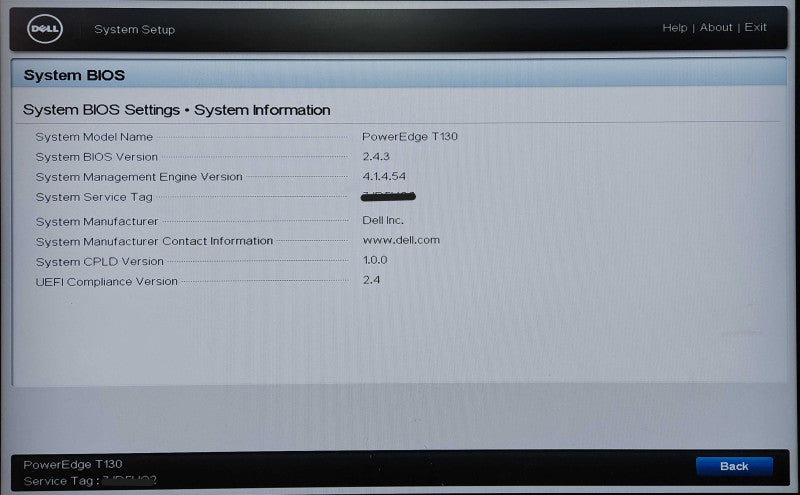
Task: Select System Management Engine Version label
Action: [x=139, y=177]
